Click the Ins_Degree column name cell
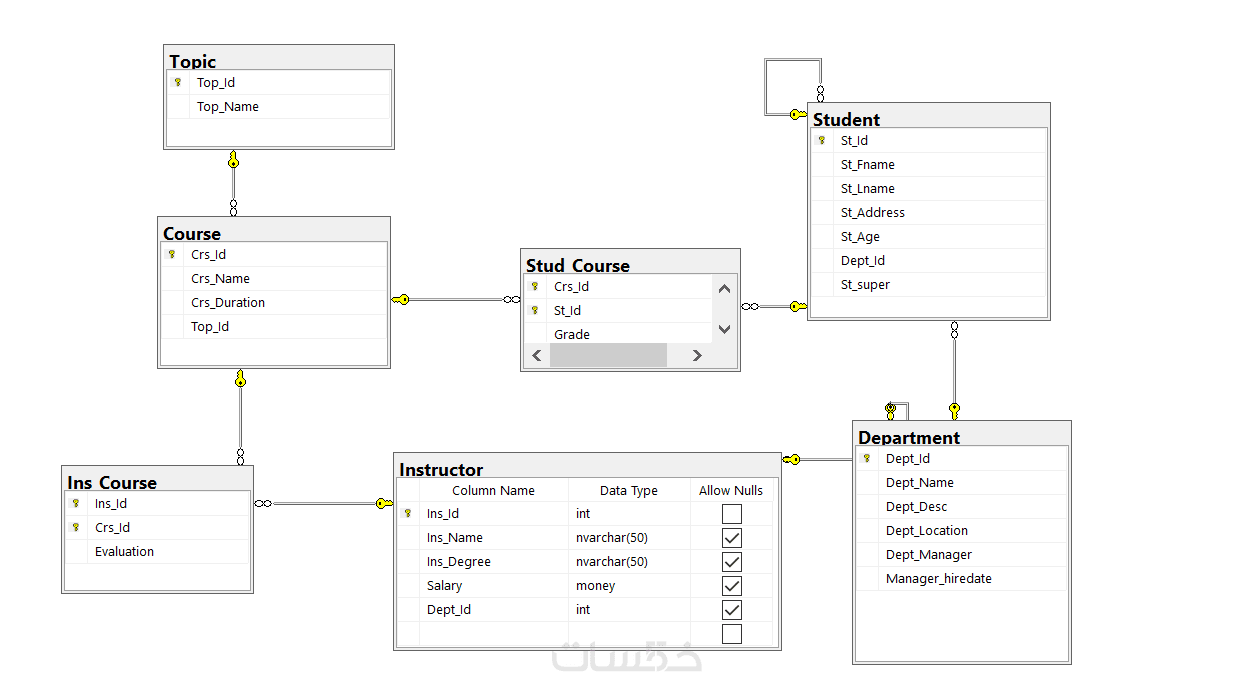This screenshot has height=686, width=1254. (494, 562)
